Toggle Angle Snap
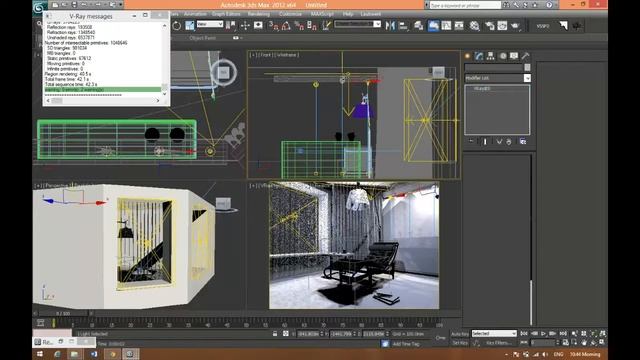The image size is (640, 360). (x=286, y=25)
